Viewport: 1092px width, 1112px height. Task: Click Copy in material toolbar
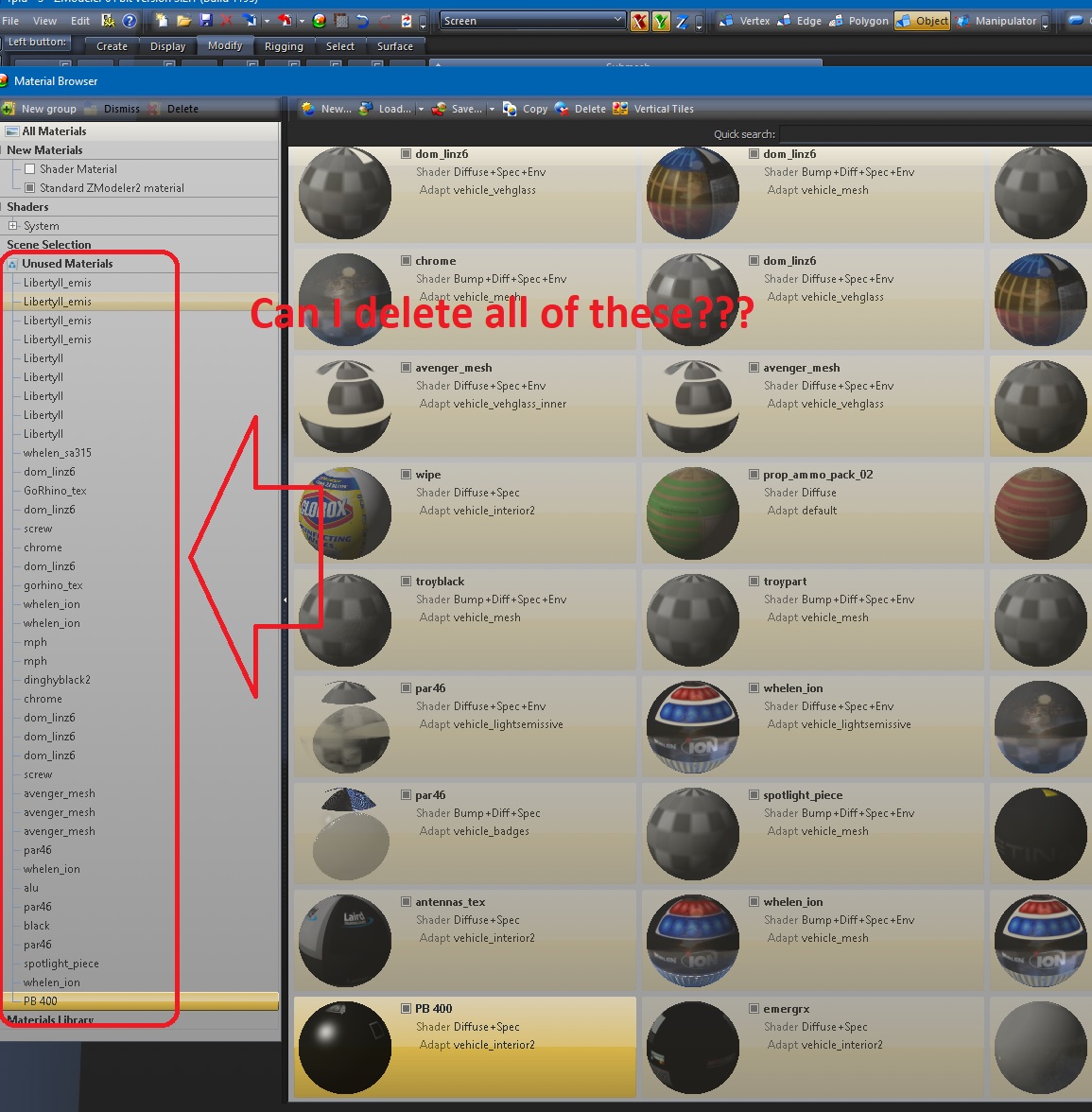(x=526, y=109)
